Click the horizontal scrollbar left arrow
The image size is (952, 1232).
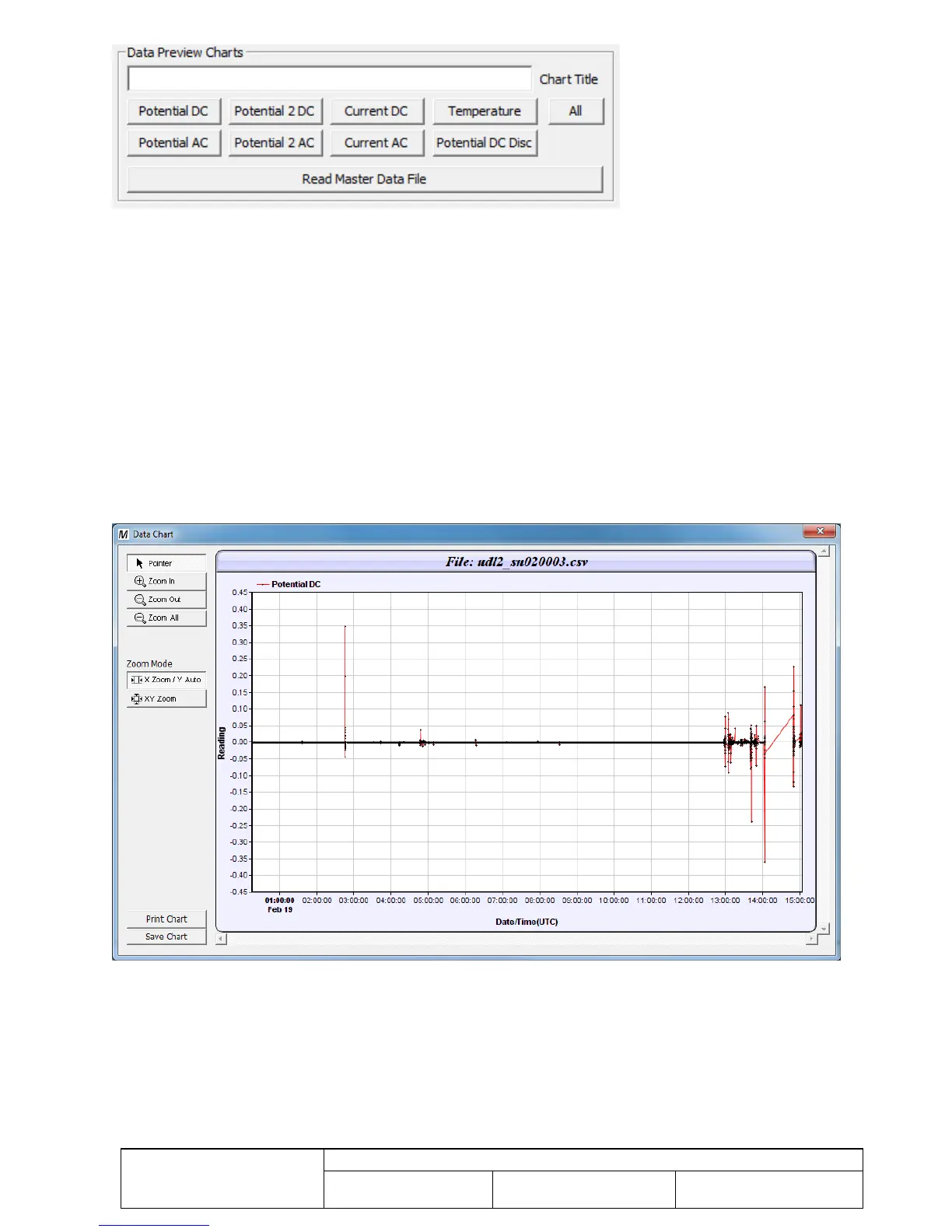[x=222, y=939]
